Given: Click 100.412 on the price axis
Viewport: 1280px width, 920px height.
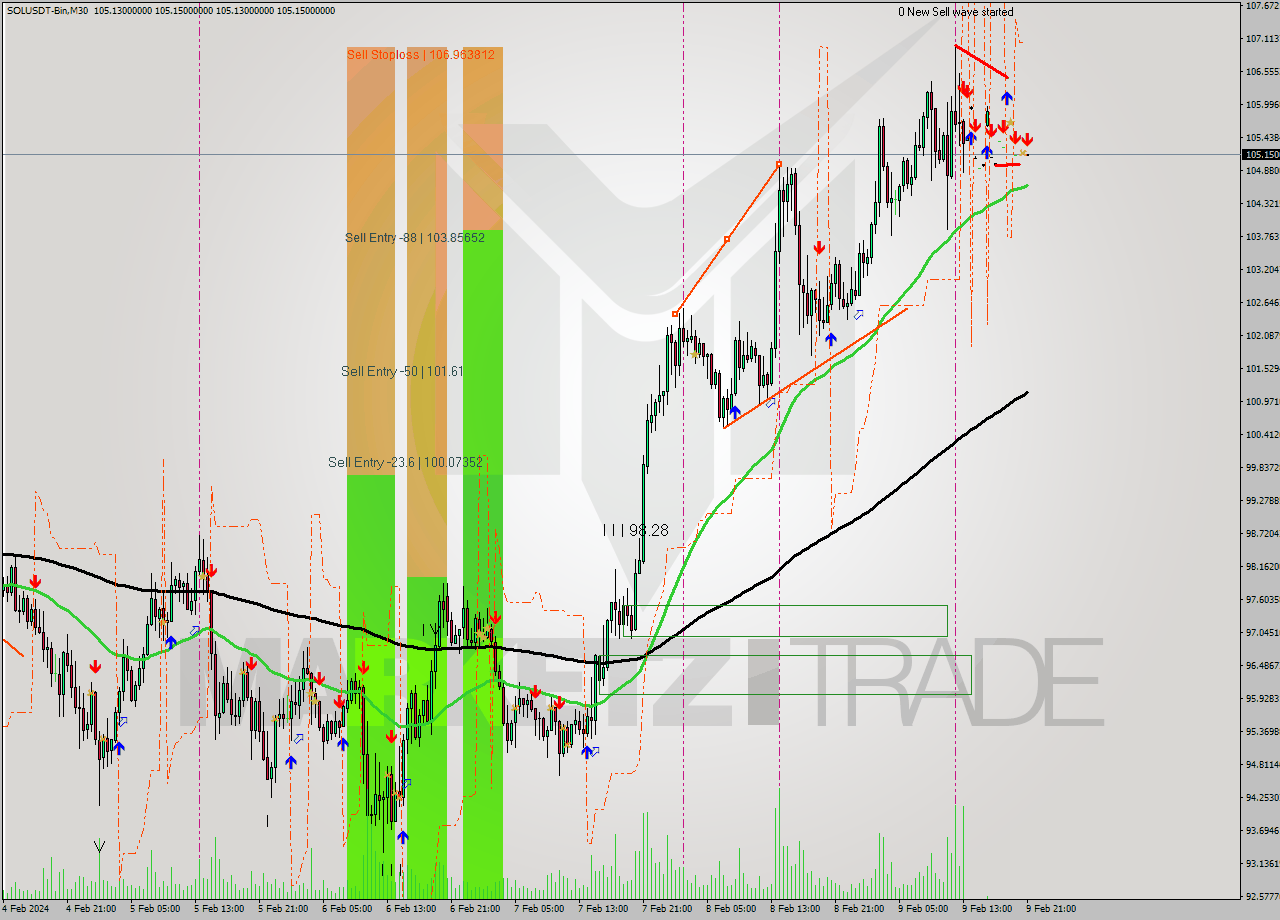Looking at the screenshot, I should point(1261,434).
